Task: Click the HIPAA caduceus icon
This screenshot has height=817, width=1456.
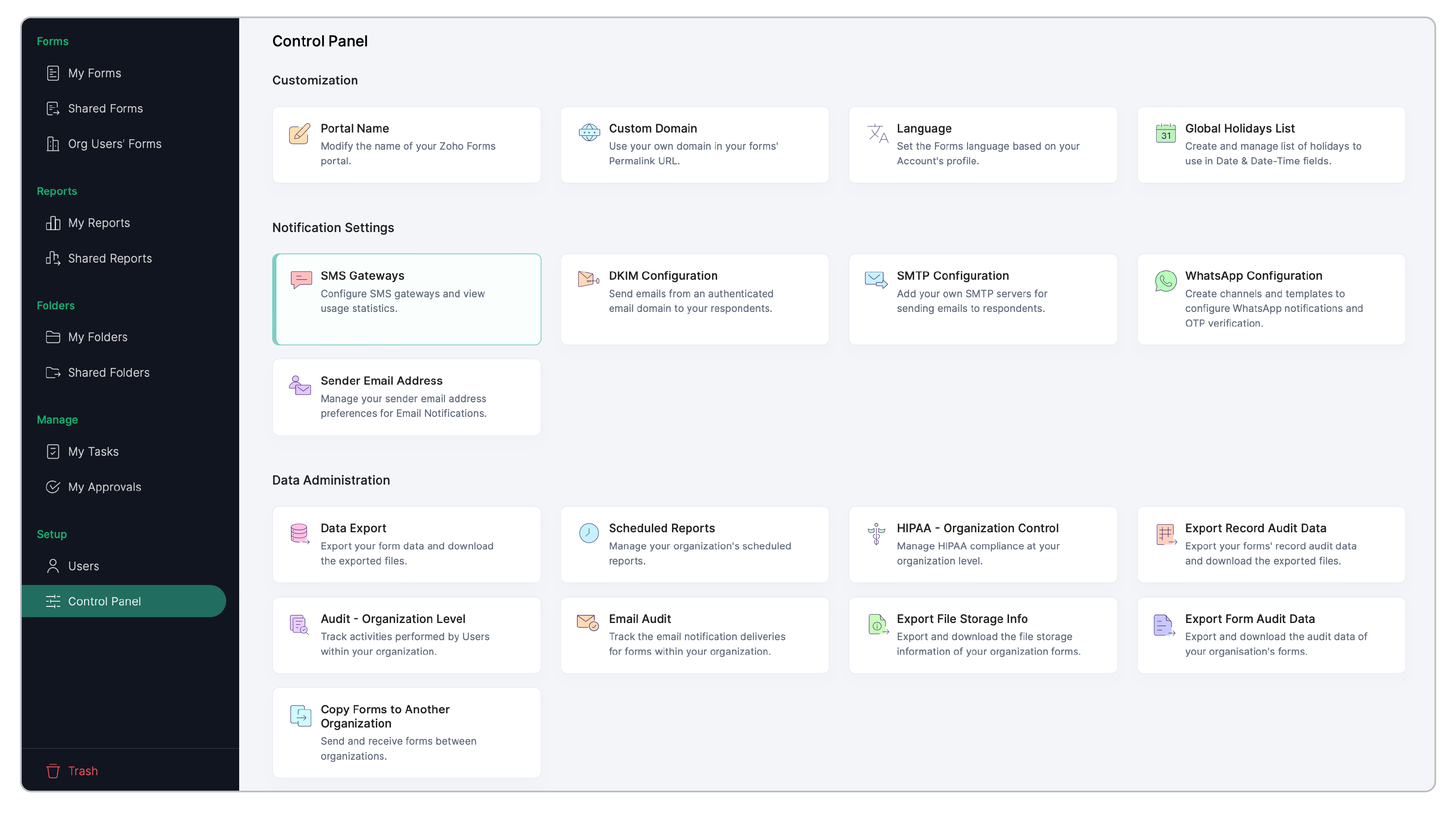Action: pos(876,533)
